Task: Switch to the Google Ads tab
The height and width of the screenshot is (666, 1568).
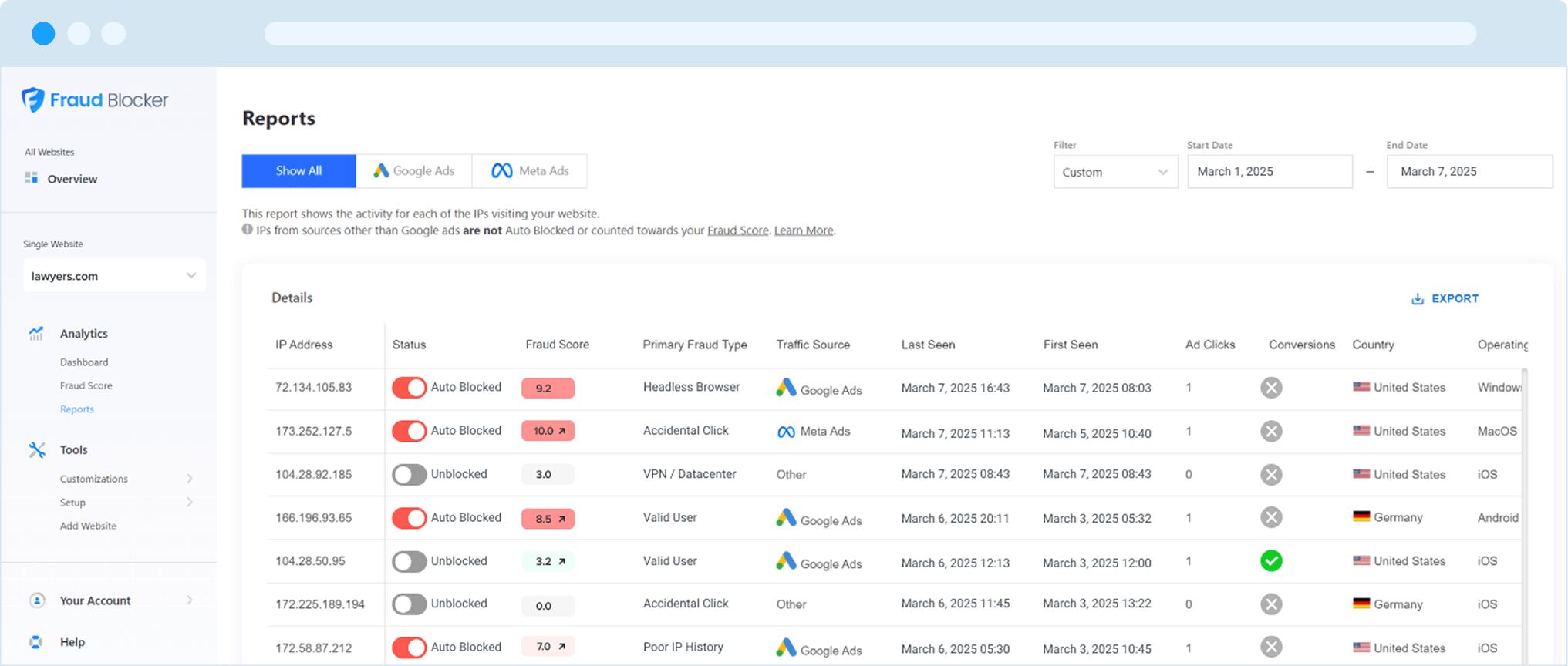Action: pos(414,171)
